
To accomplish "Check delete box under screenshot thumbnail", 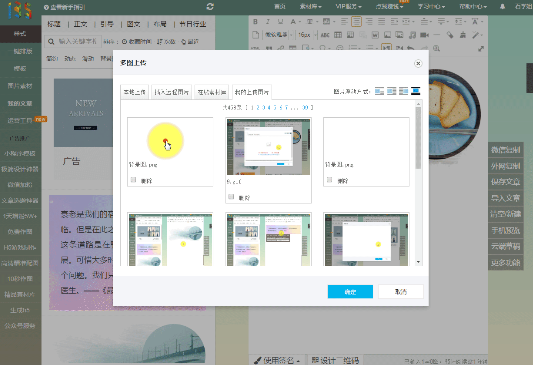I will click(231, 197).
